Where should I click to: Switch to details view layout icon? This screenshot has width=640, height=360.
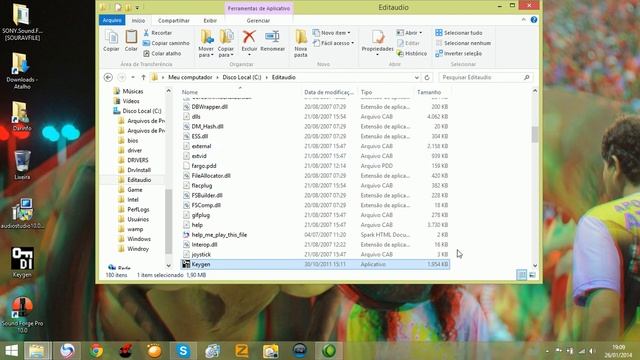(522, 275)
